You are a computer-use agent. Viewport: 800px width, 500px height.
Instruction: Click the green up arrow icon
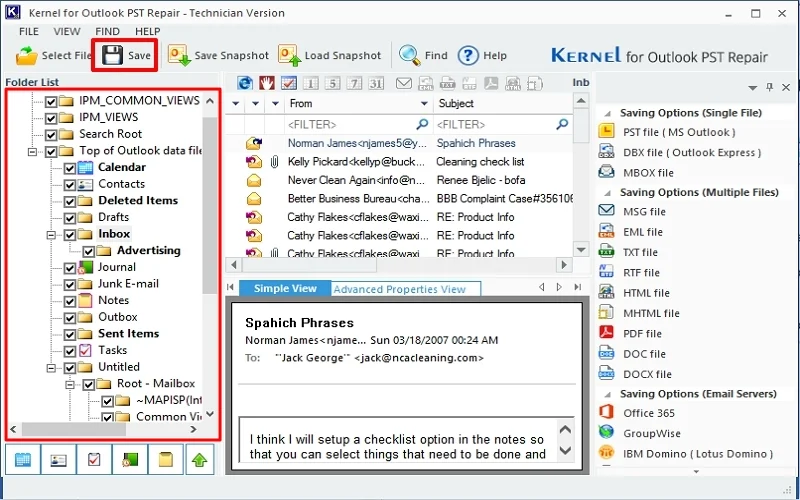[201, 460]
